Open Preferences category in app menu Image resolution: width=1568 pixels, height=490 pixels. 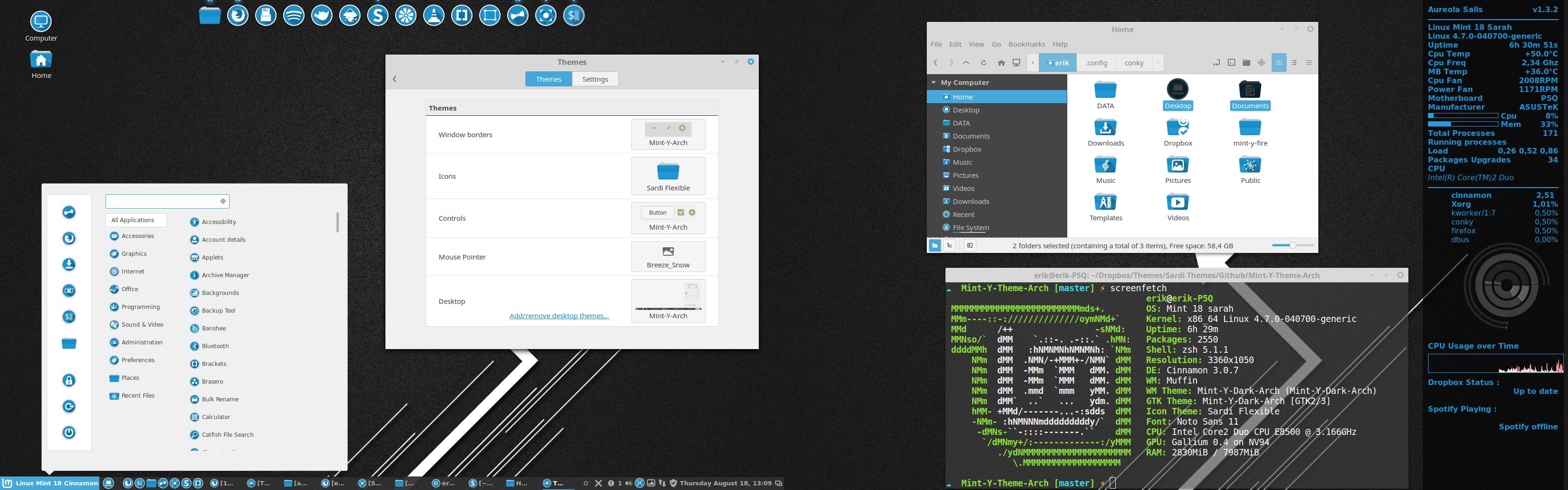138,360
